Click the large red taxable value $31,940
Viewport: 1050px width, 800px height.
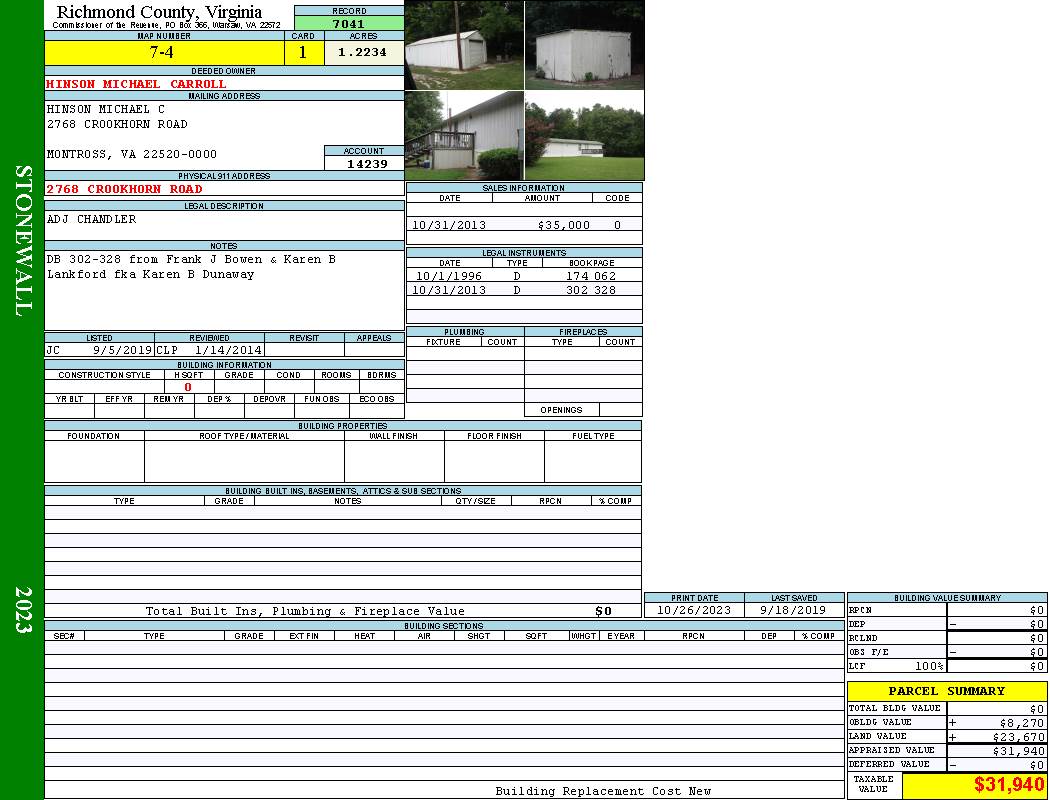(1008, 785)
